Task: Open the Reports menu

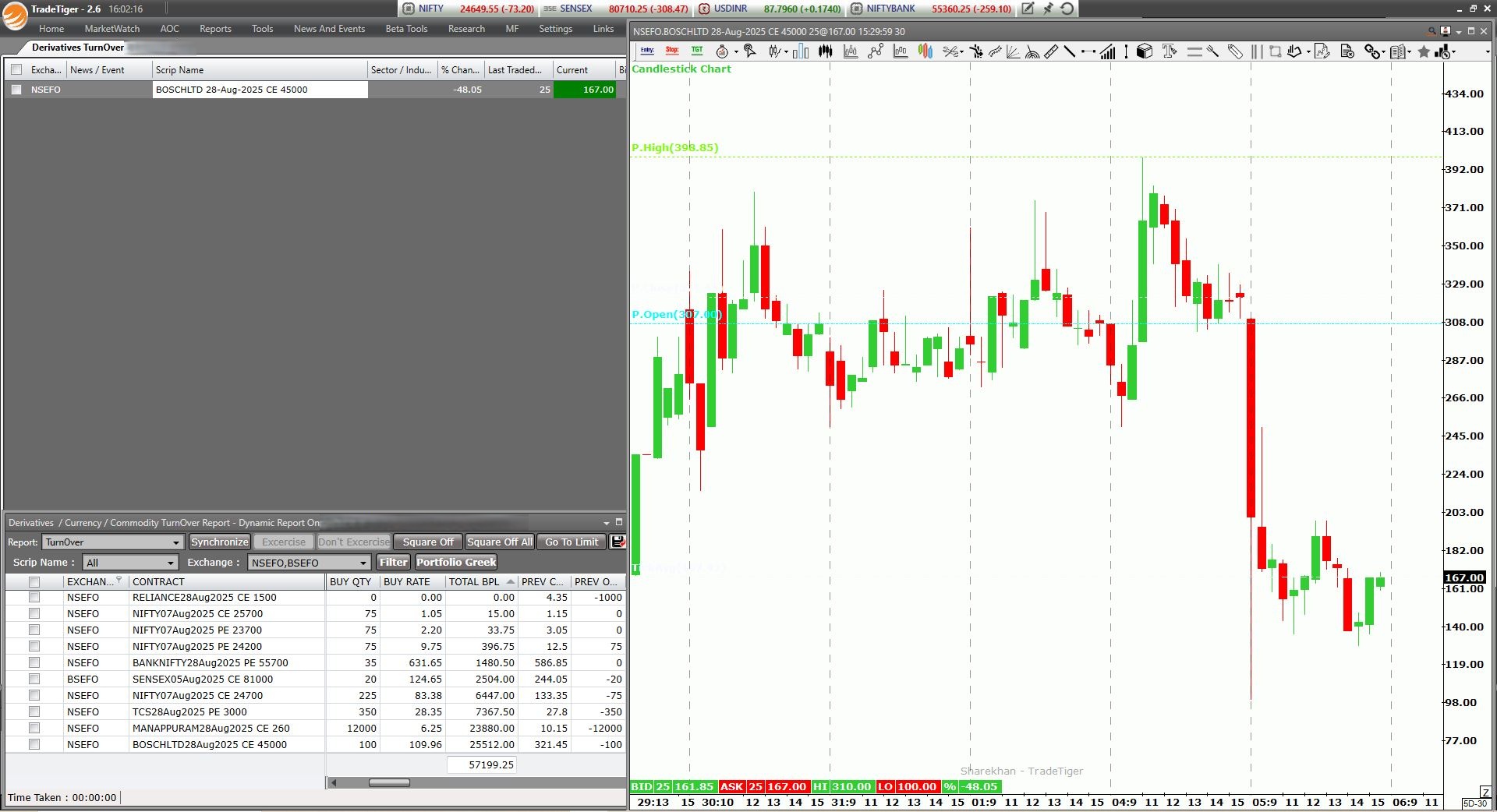Action: 215,29
